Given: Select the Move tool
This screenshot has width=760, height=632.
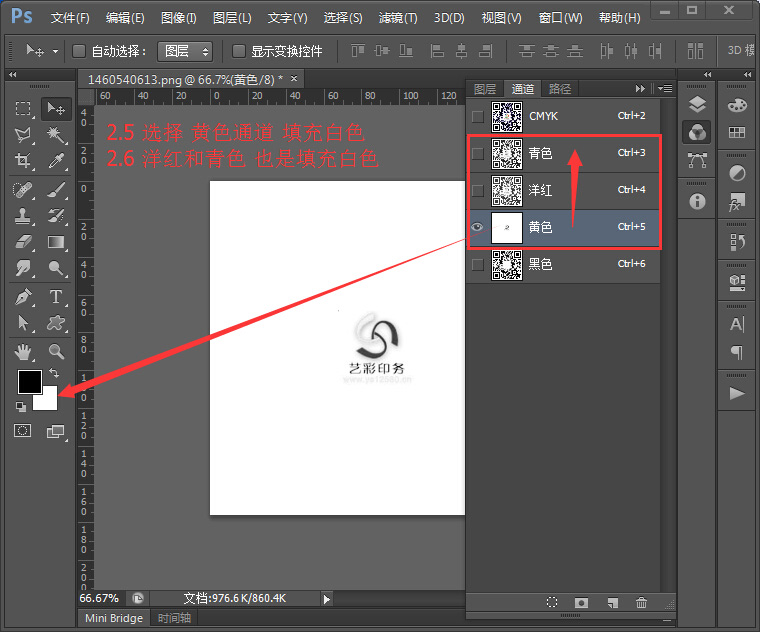Looking at the screenshot, I should 56,108.
